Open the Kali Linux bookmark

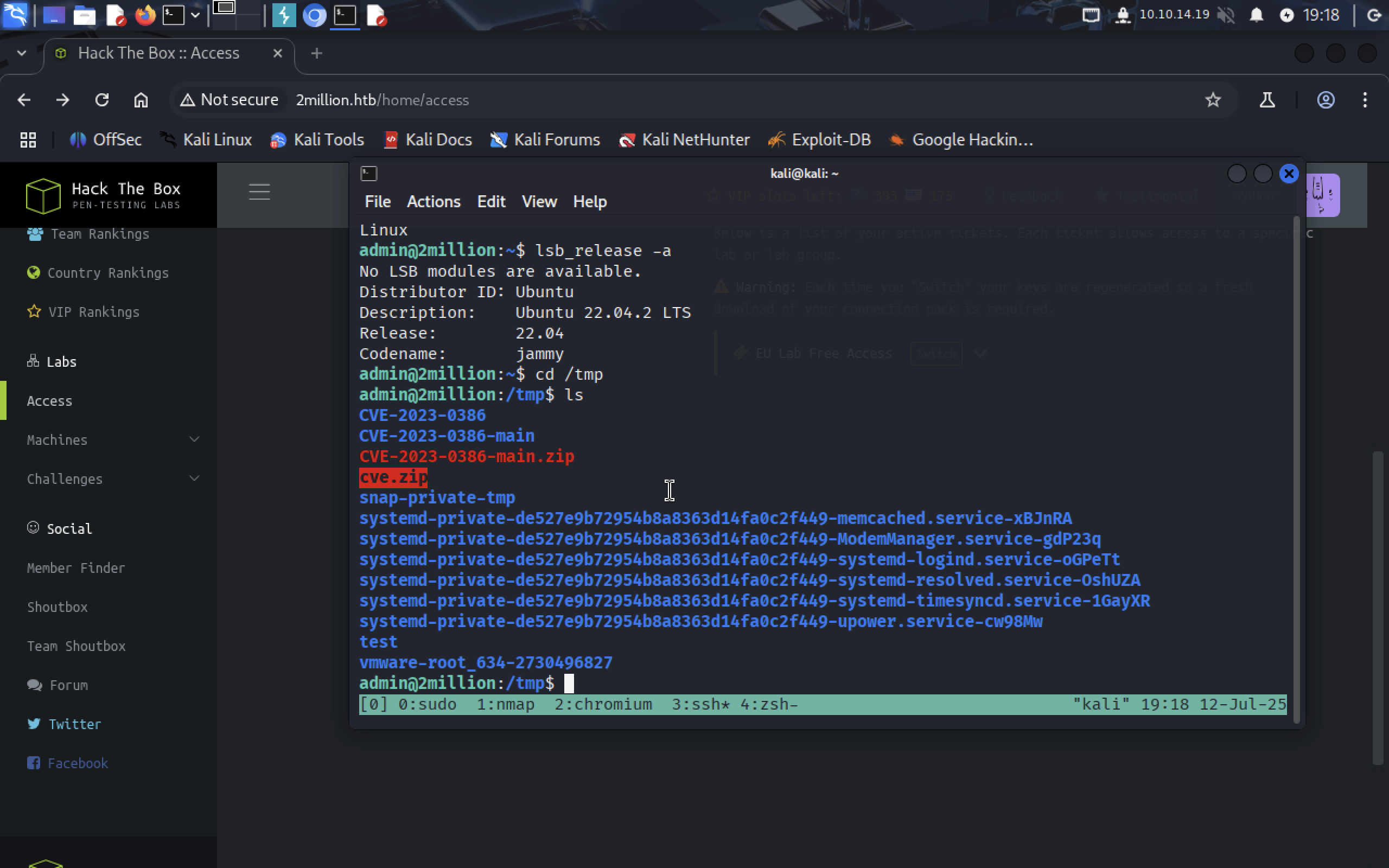pos(206,139)
